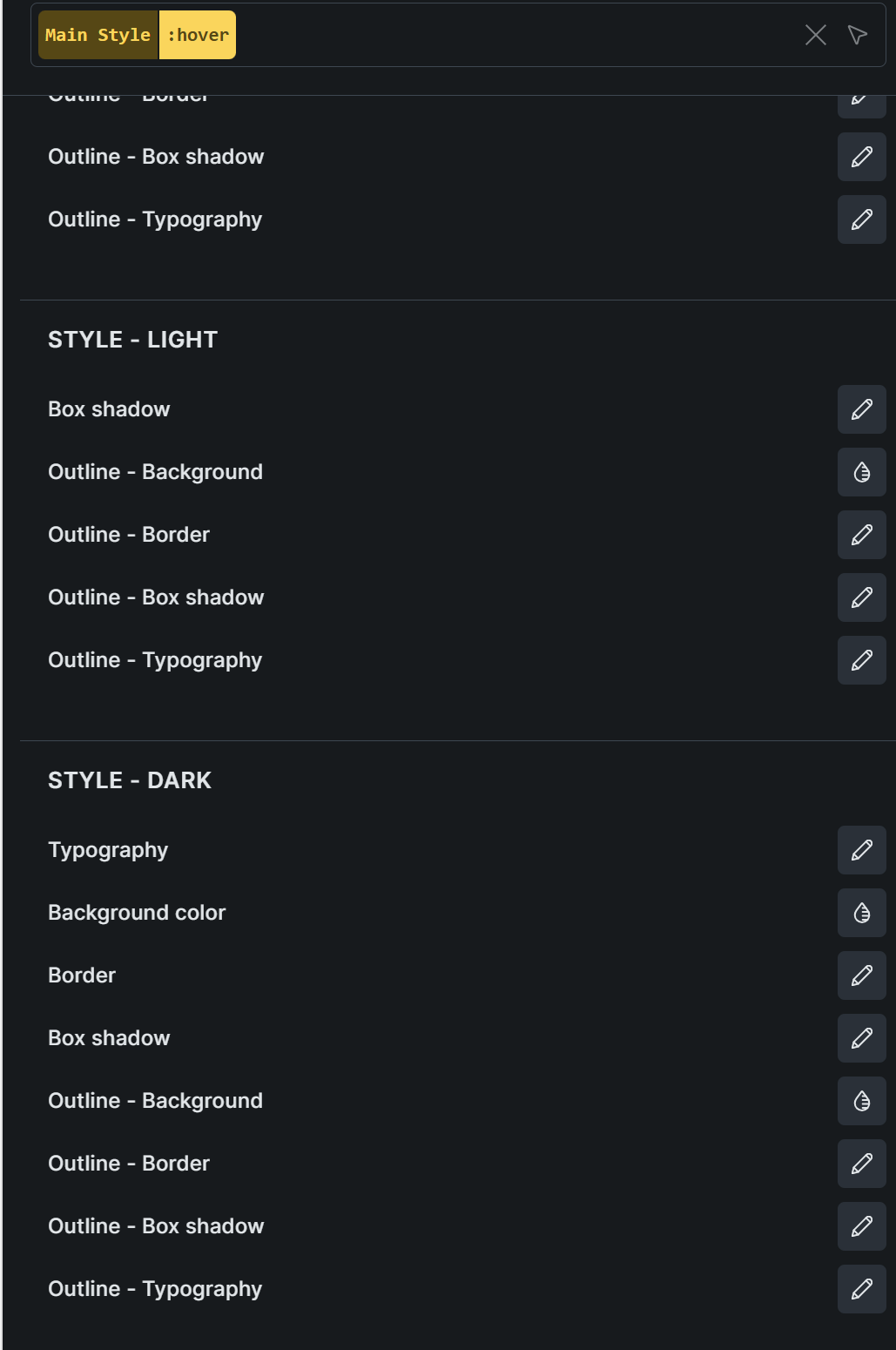Image resolution: width=896 pixels, height=1350 pixels.
Task: Edit Outline - Typography in top section
Action: [861, 219]
